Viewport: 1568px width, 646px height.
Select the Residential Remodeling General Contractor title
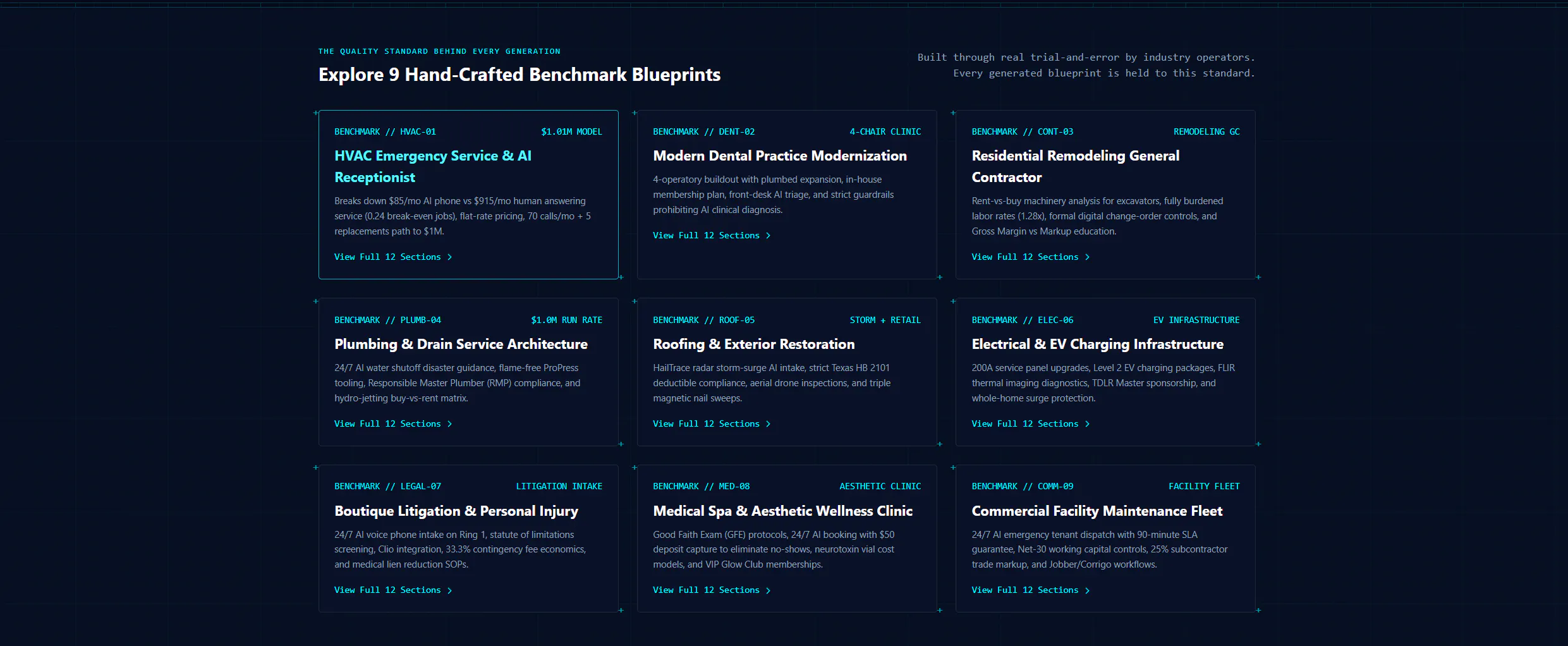tap(1076, 166)
